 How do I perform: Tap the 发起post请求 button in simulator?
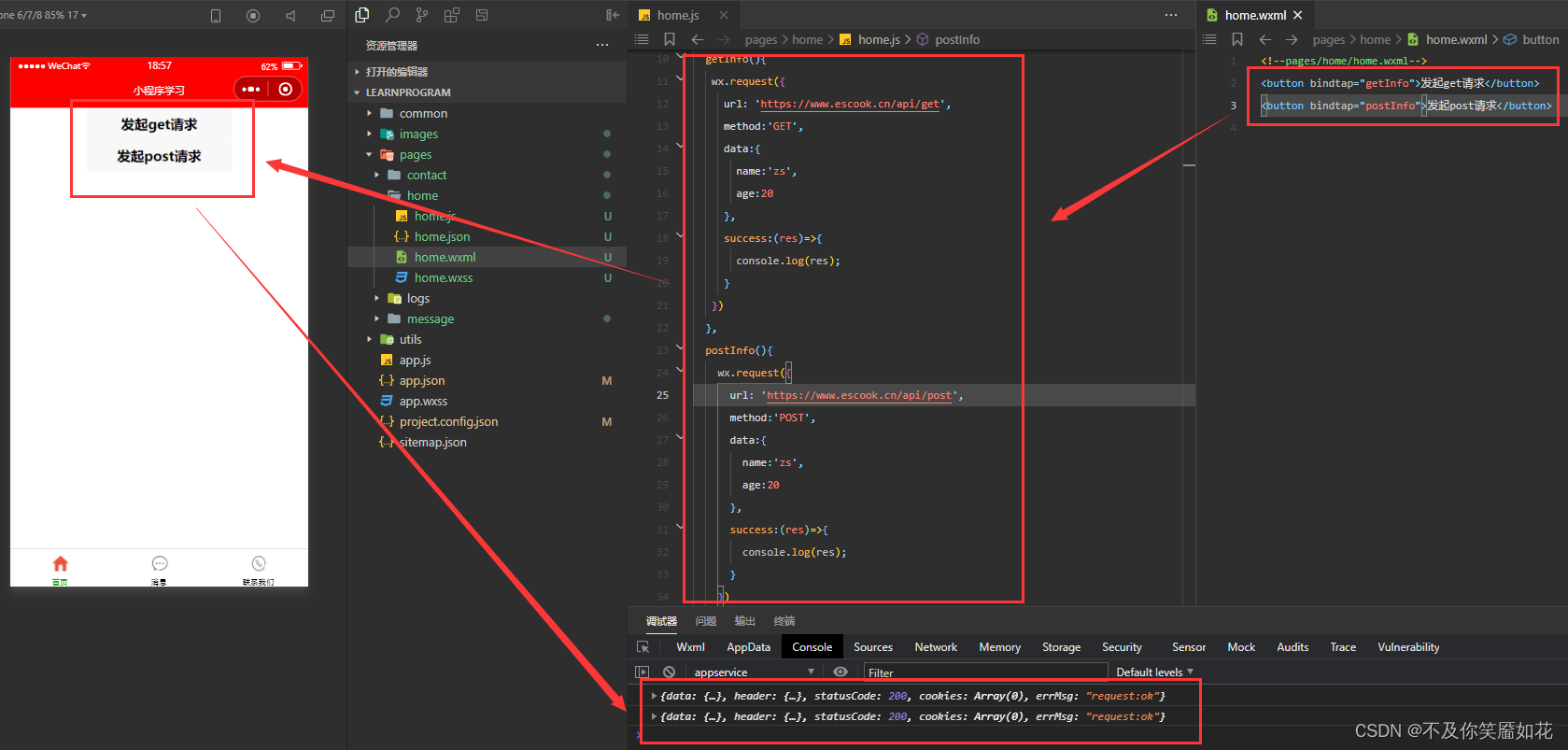[x=159, y=156]
